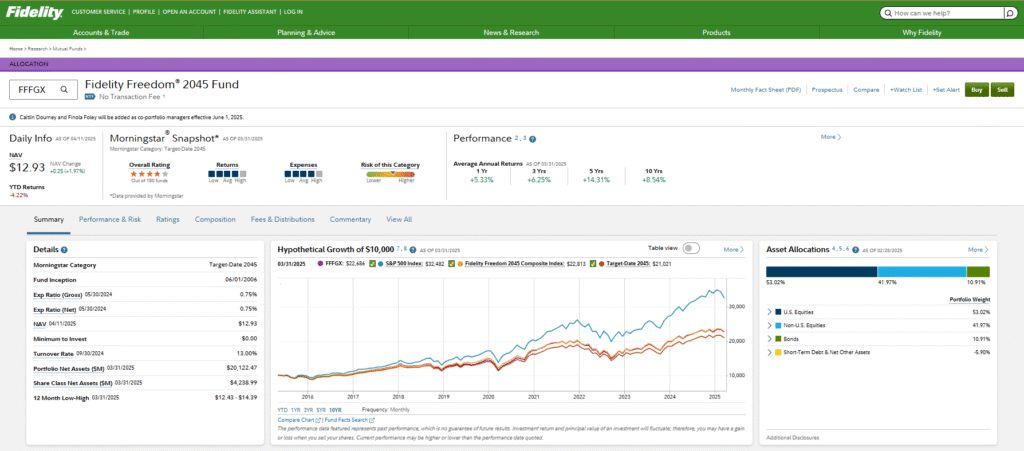Open the help icon next to Details
The width and height of the screenshot is (1024, 451).
[64, 250]
